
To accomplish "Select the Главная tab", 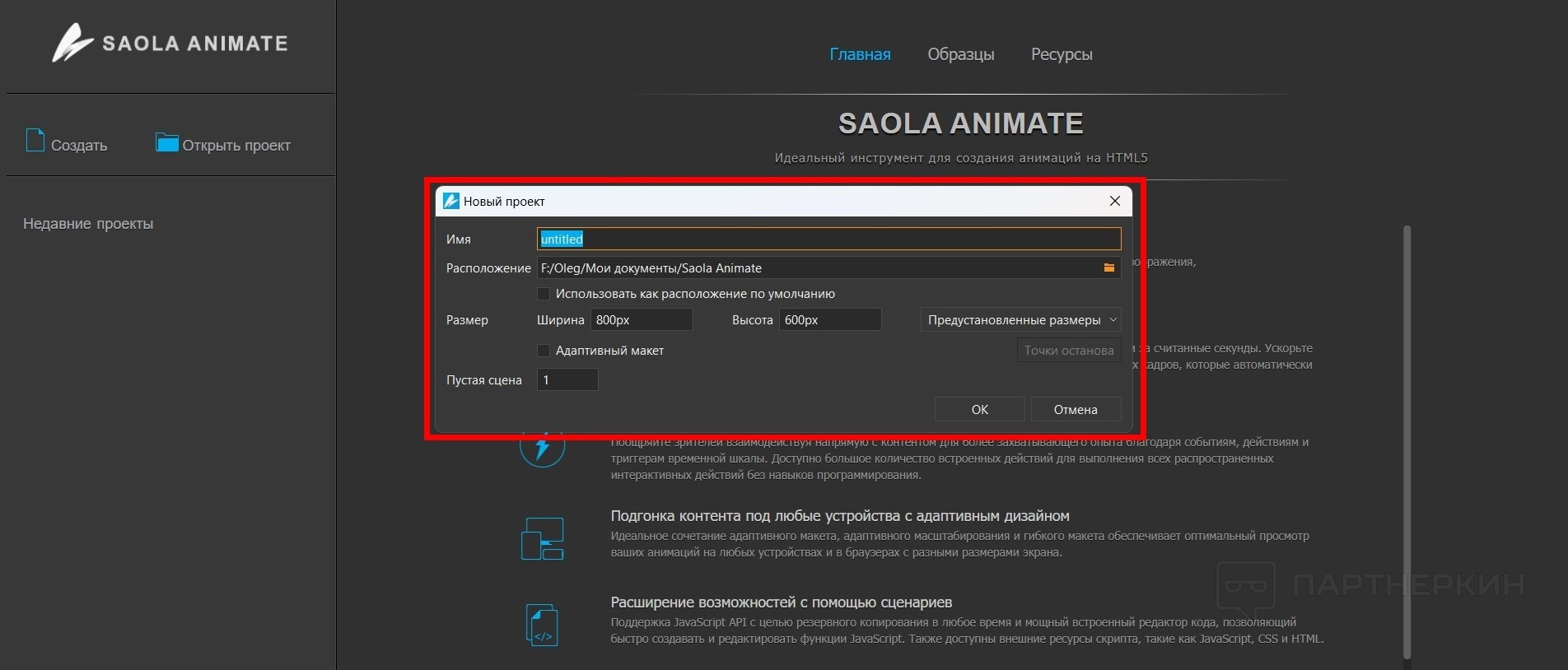I will [860, 54].
